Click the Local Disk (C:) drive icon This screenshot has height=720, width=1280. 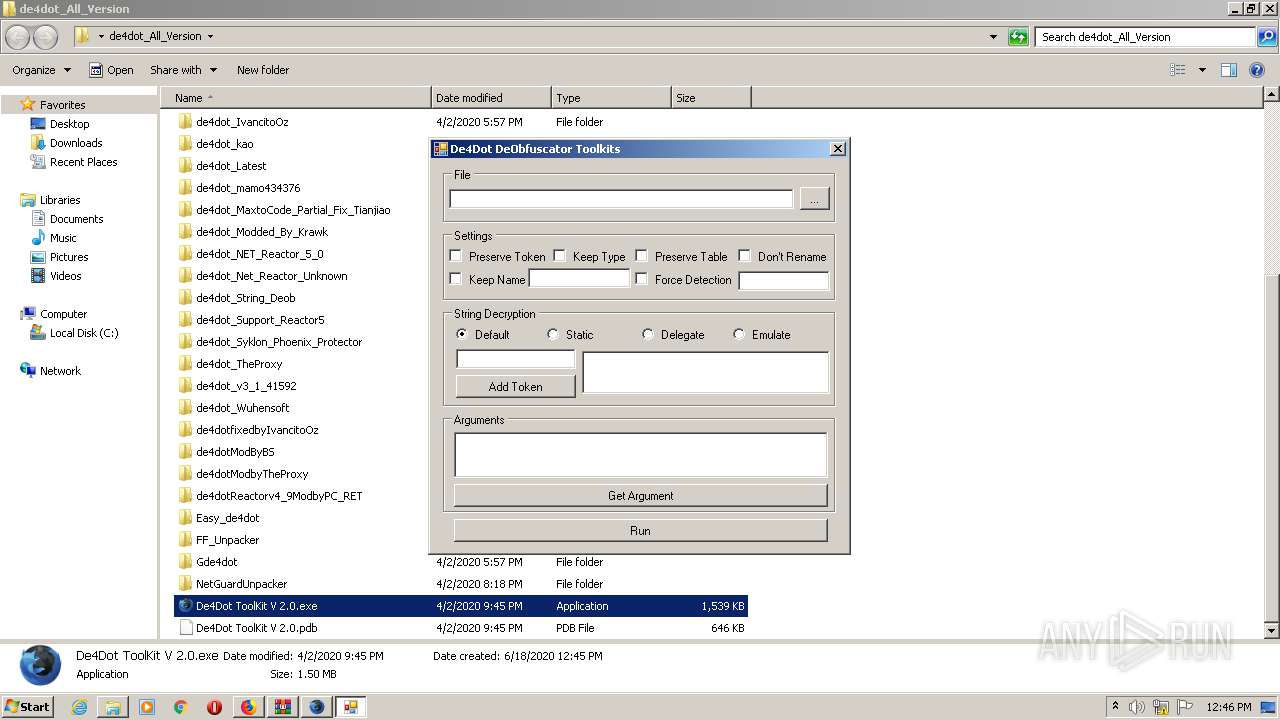point(38,333)
